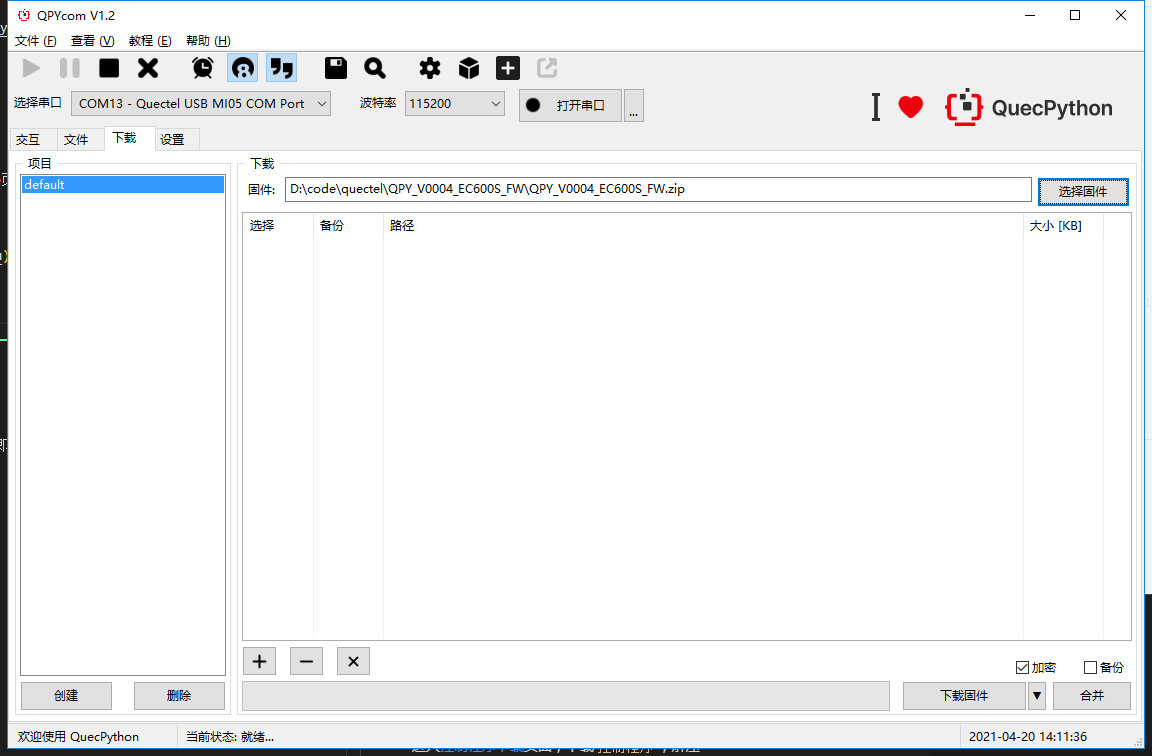Click the 创建 button to create a project
The height and width of the screenshot is (756, 1152).
[x=65, y=695]
